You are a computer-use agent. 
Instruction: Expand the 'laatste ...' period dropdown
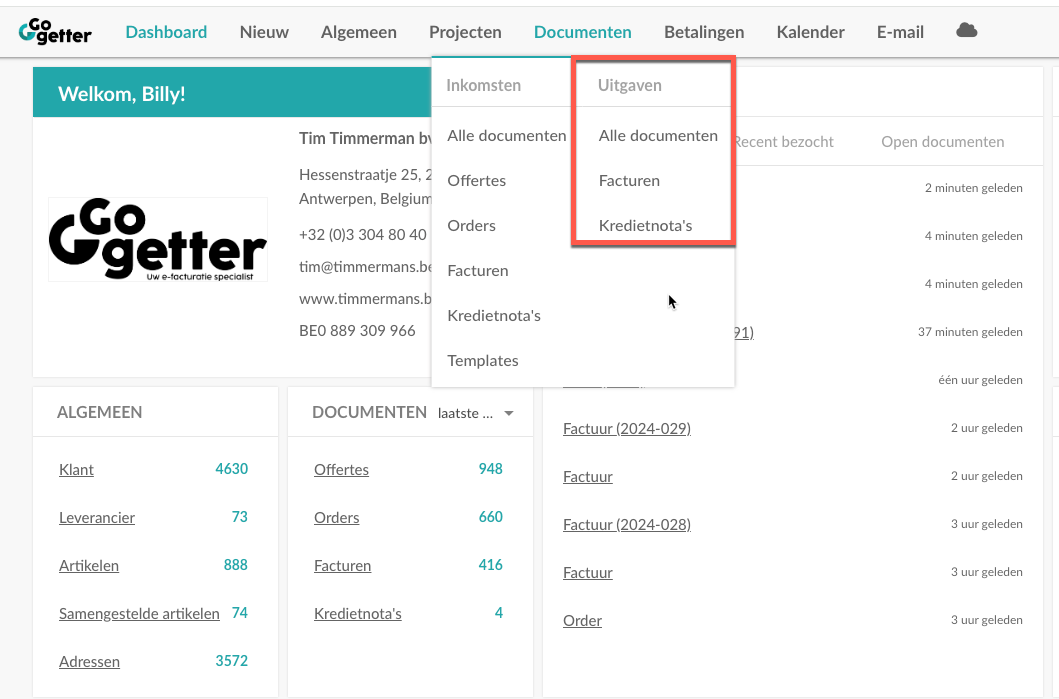click(x=475, y=413)
